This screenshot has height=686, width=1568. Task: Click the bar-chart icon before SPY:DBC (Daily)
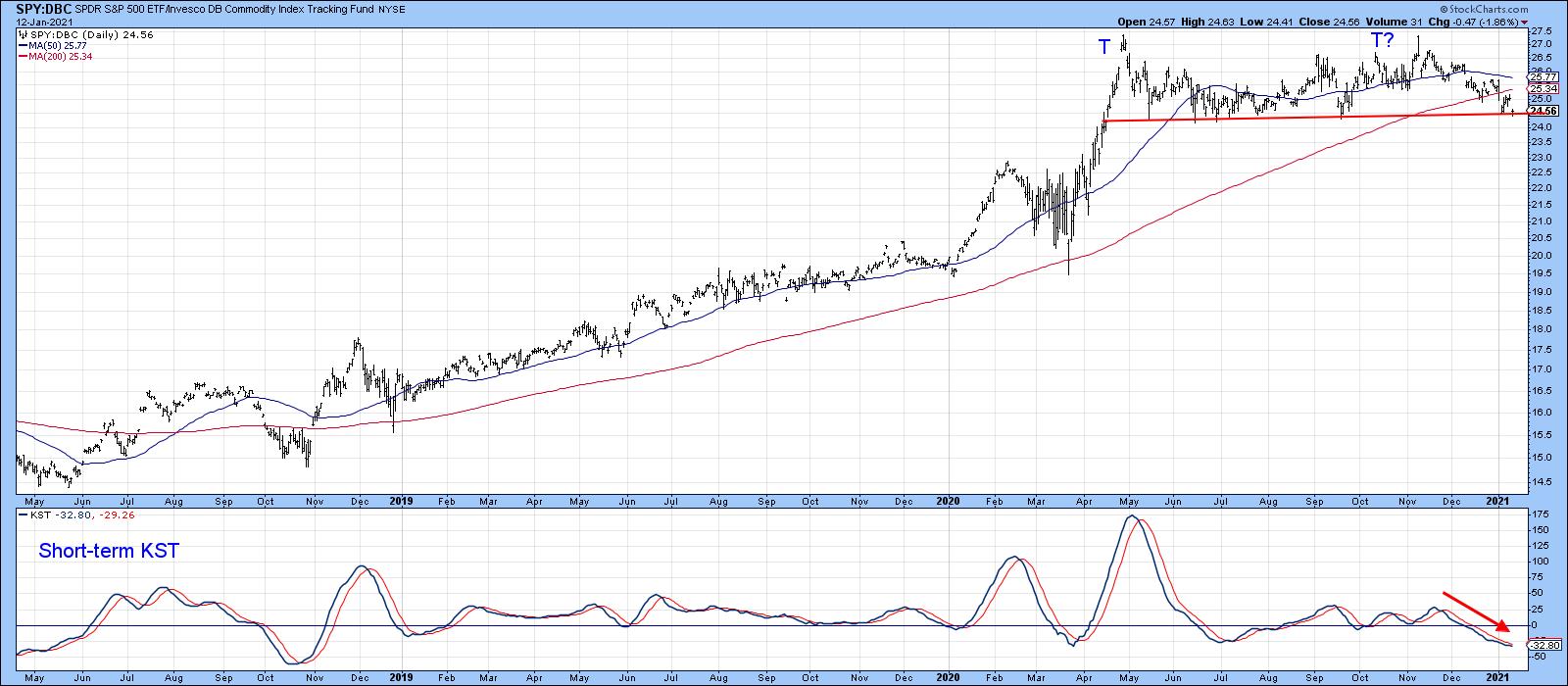tap(22, 34)
